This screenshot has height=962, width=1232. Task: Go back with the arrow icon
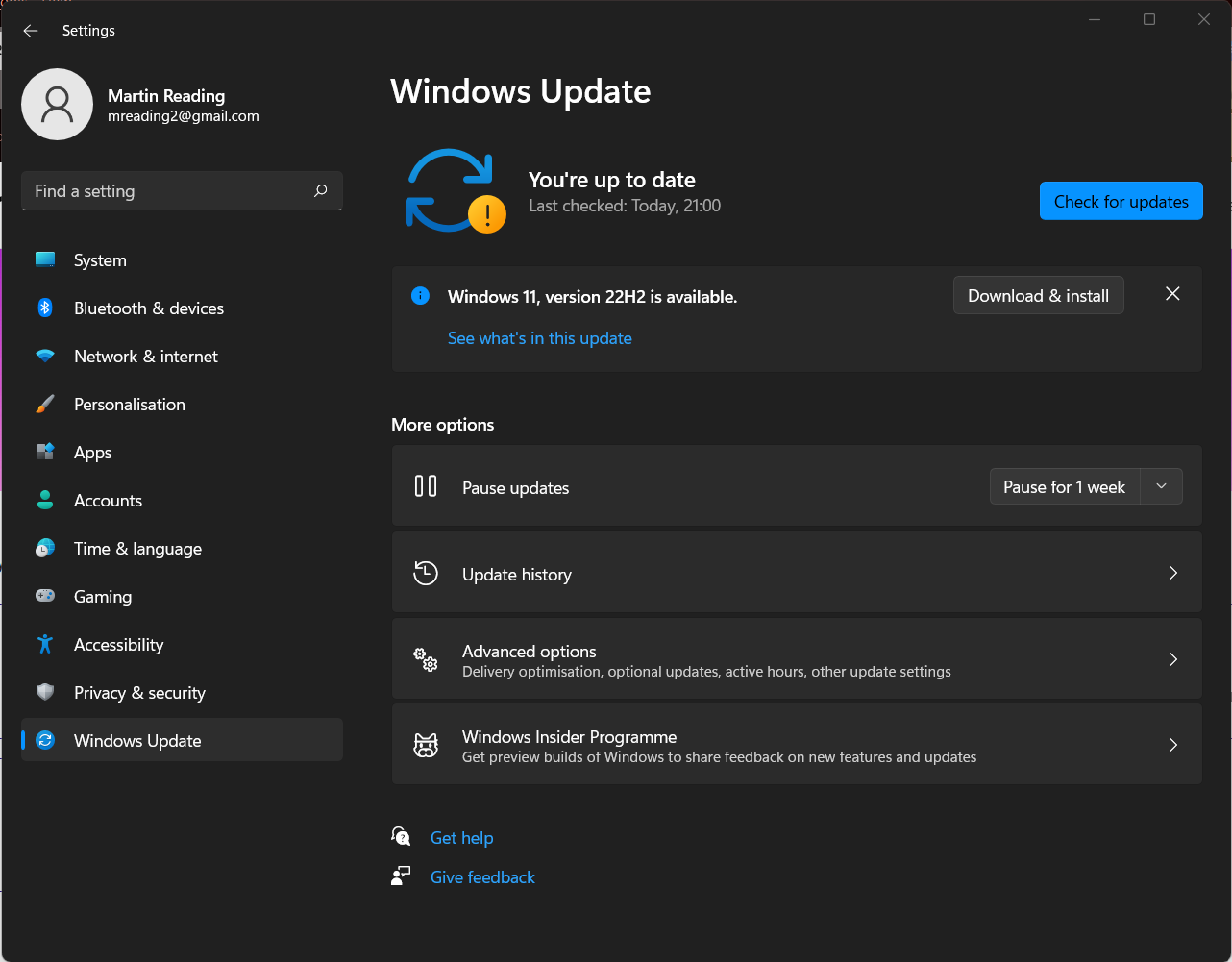31,31
